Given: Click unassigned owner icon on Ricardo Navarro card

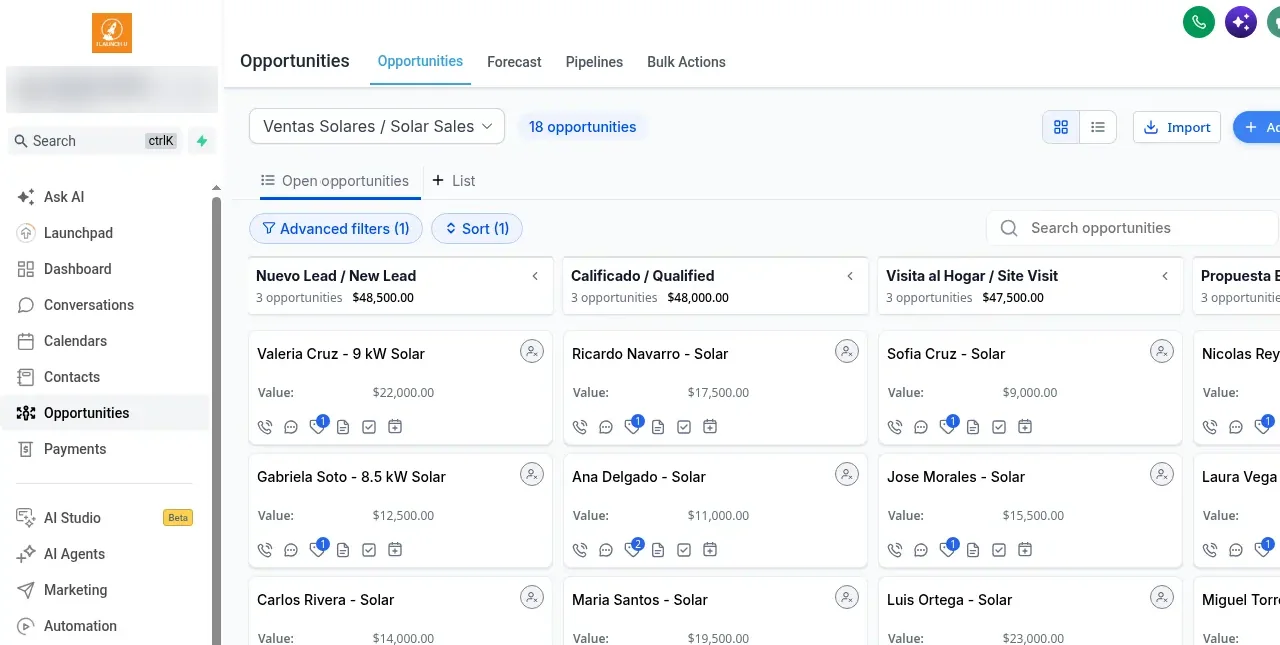Looking at the screenshot, I should tap(846, 351).
